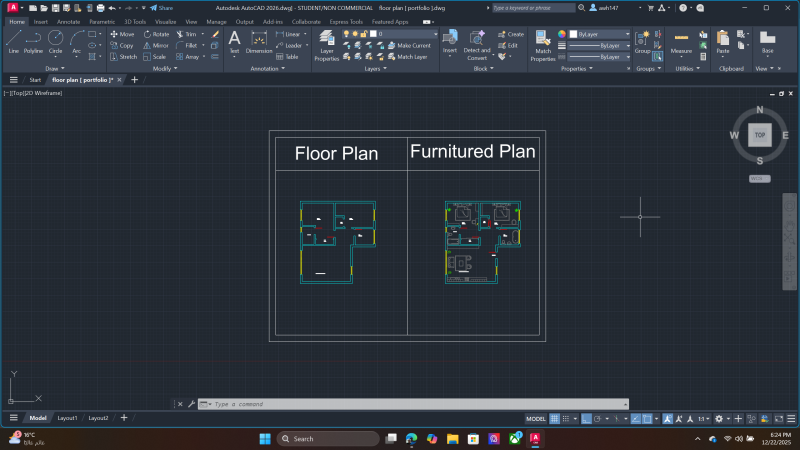
Task: Click the Polyline tool
Action: (x=33, y=40)
